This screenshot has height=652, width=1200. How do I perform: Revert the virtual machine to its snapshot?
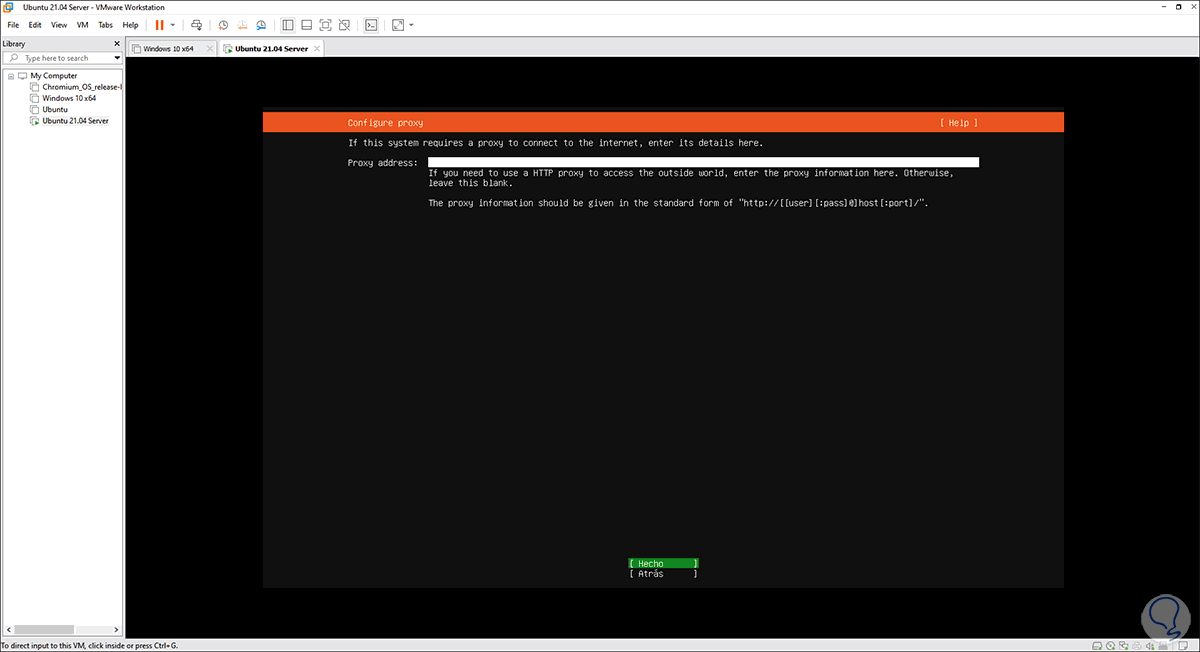[242, 24]
